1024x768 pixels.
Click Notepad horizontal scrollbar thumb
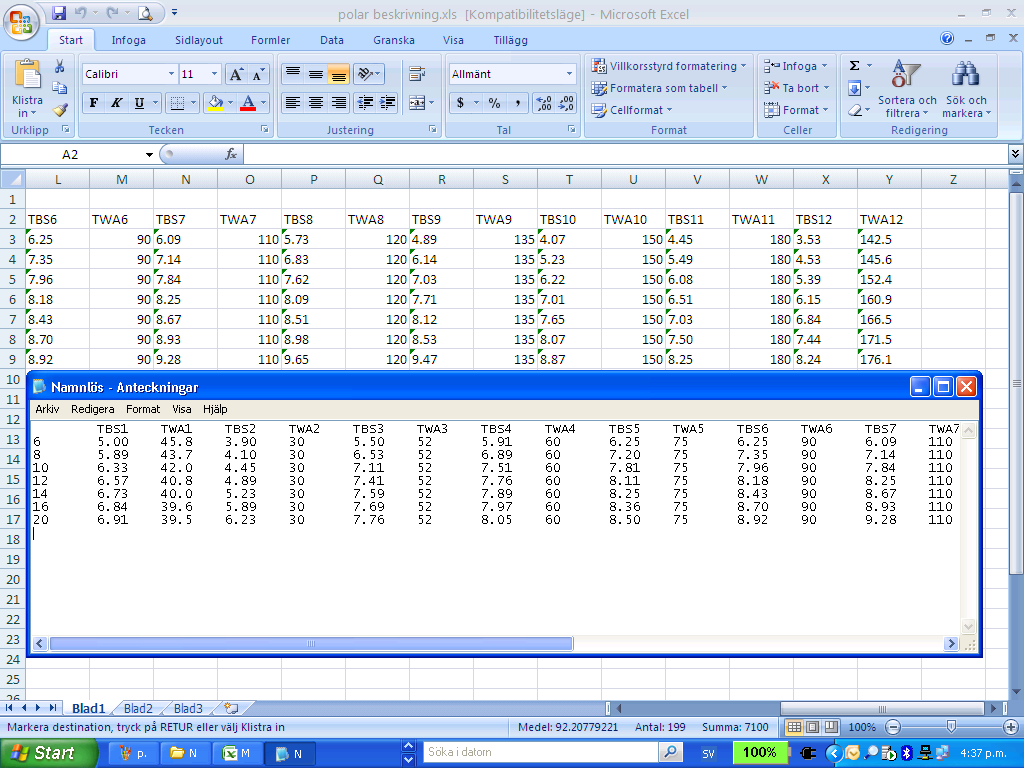pos(311,644)
